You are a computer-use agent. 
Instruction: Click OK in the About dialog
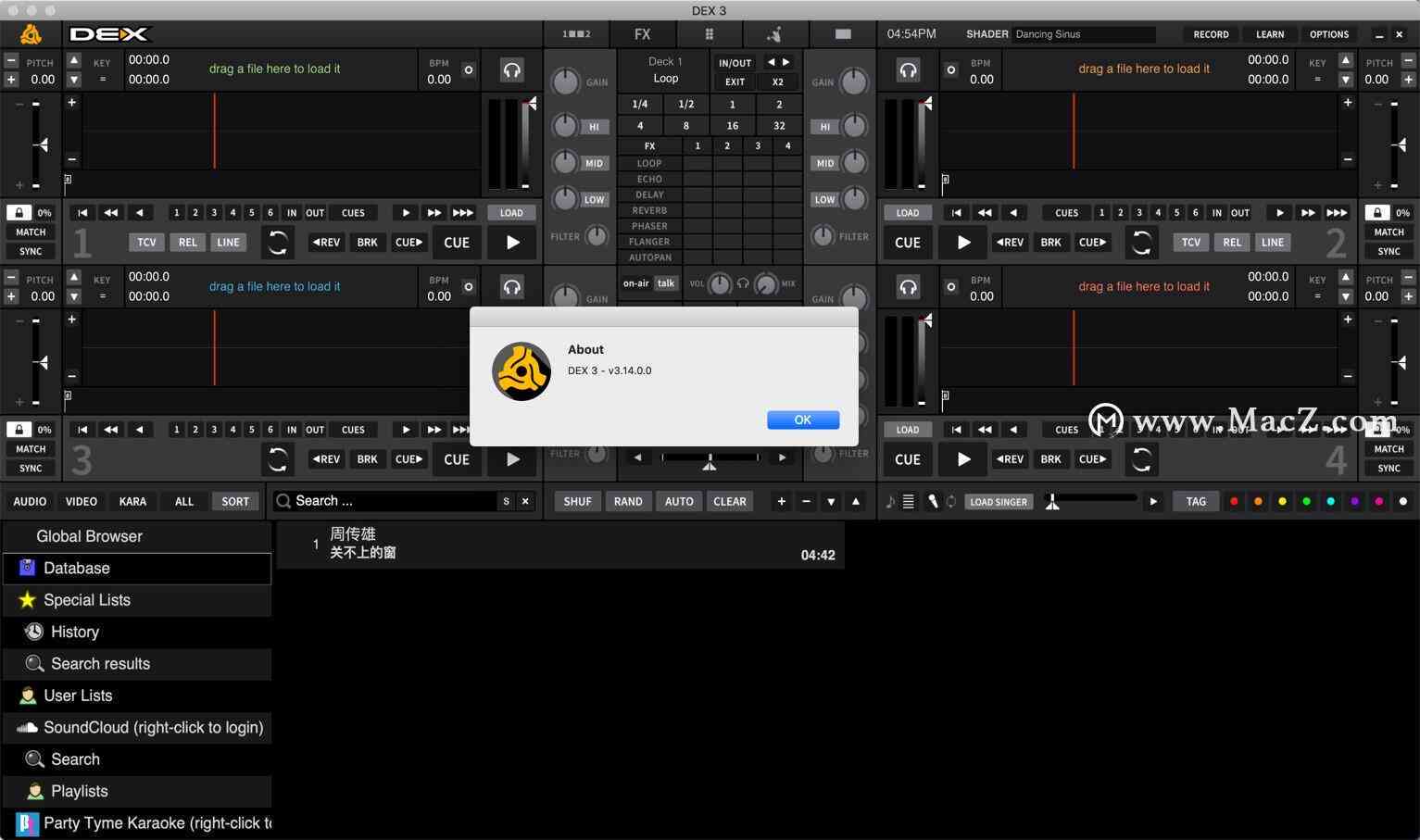pyautogui.click(x=803, y=420)
